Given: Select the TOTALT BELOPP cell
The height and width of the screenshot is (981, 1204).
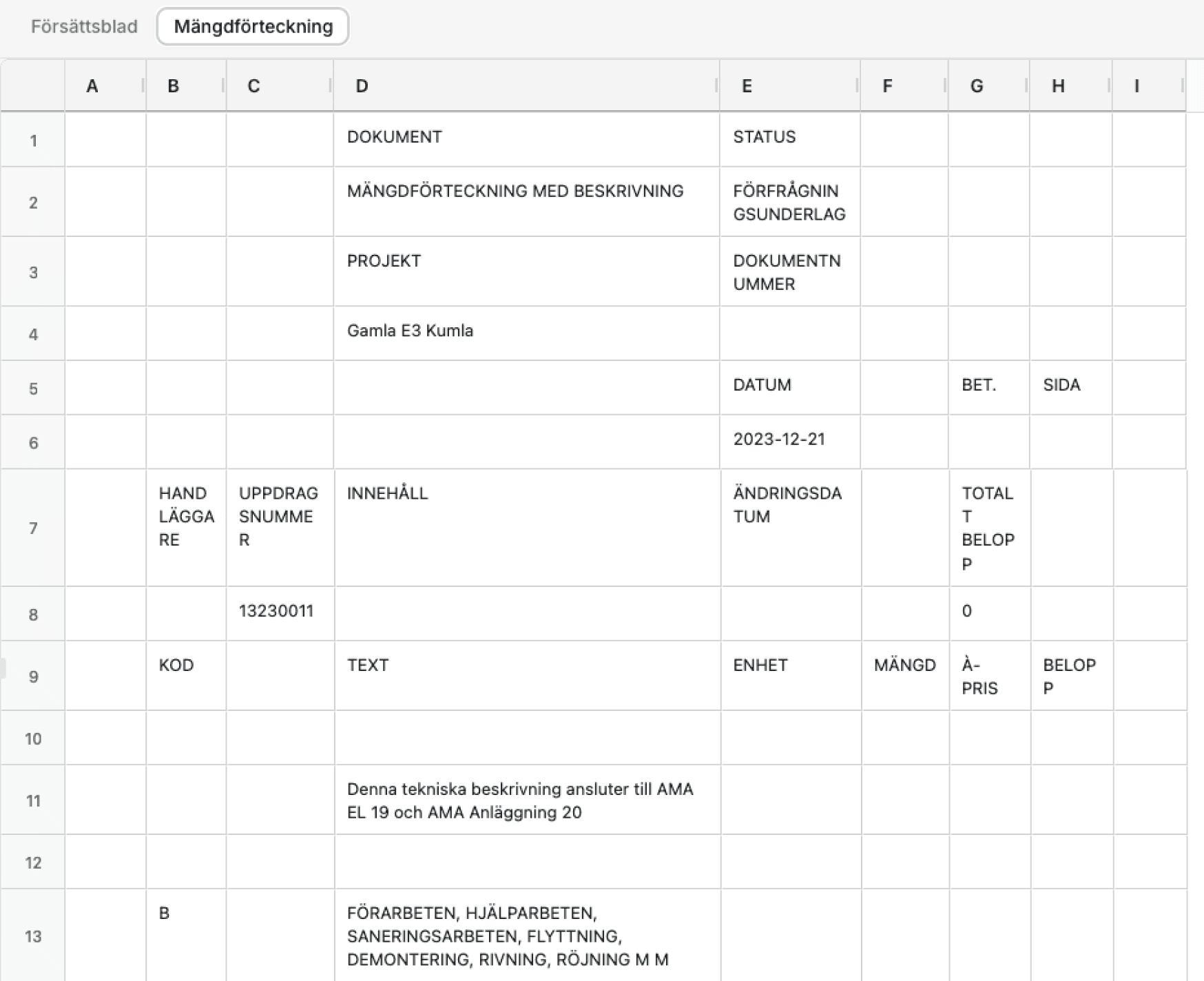Looking at the screenshot, I should (x=990, y=528).
